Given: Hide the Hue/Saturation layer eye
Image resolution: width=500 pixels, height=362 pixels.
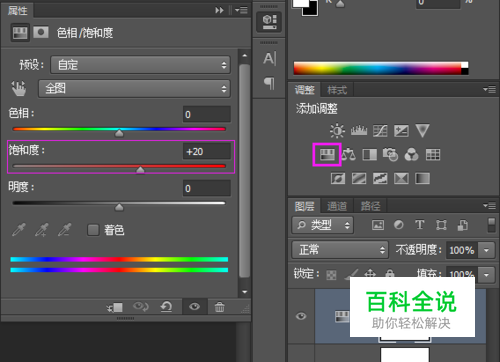Looking at the screenshot, I should 301,316.
